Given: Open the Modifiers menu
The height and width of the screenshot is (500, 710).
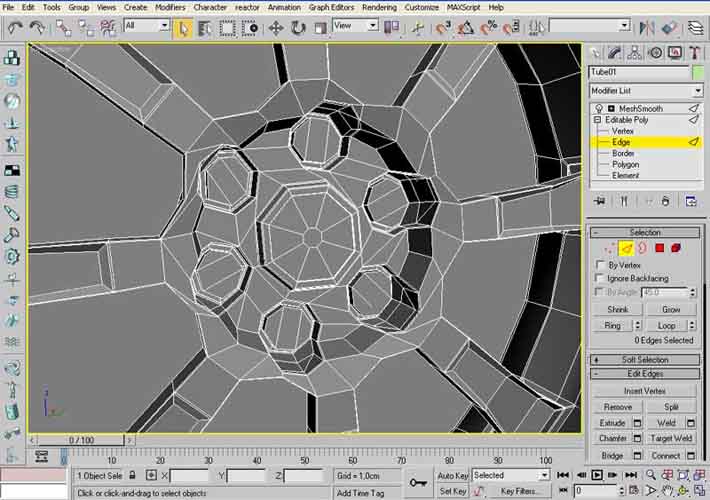Looking at the screenshot, I should 170,7.
